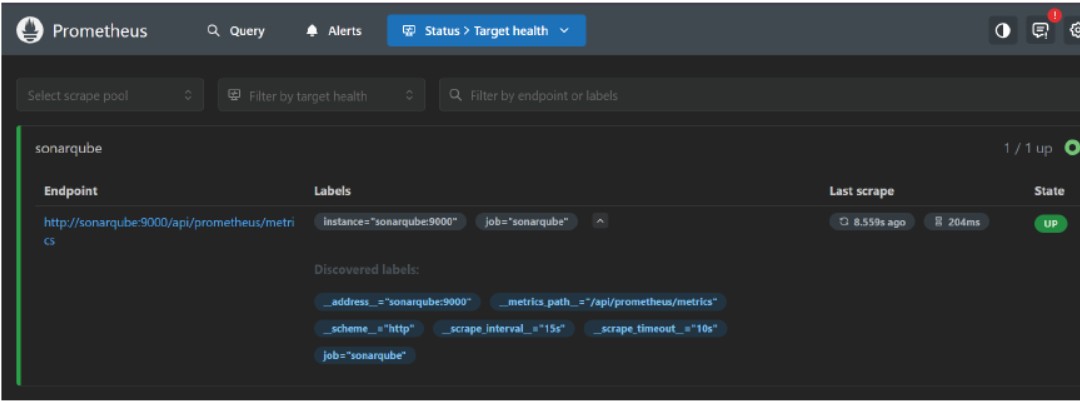1080x401 pixels.
Task: Click the 8.559s ago last scrape badge
Action: pos(872,222)
